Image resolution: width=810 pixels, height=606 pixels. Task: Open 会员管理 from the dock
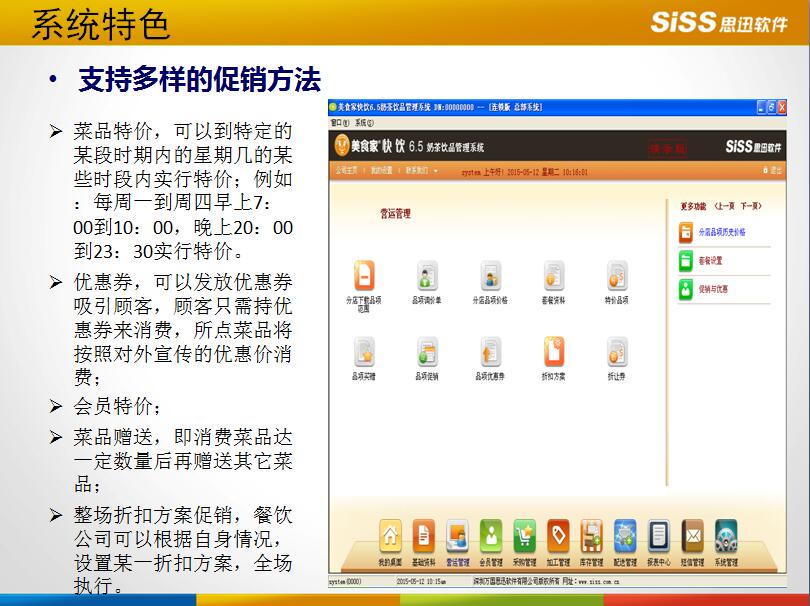490,537
